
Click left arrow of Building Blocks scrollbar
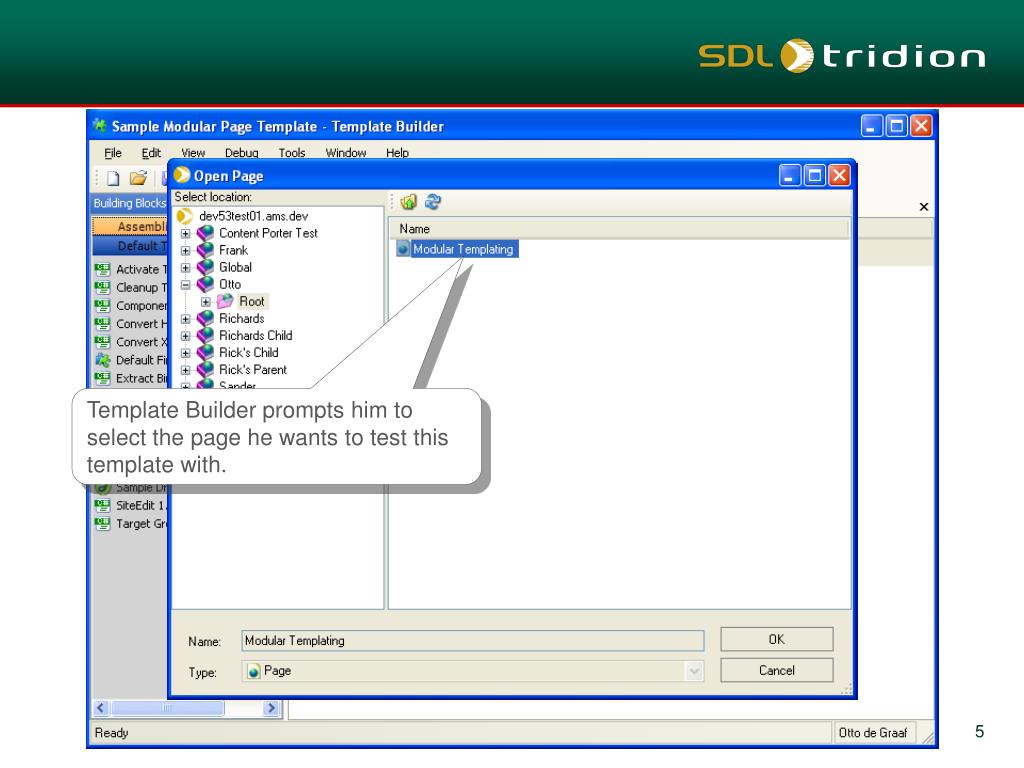click(x=101, y=708)
